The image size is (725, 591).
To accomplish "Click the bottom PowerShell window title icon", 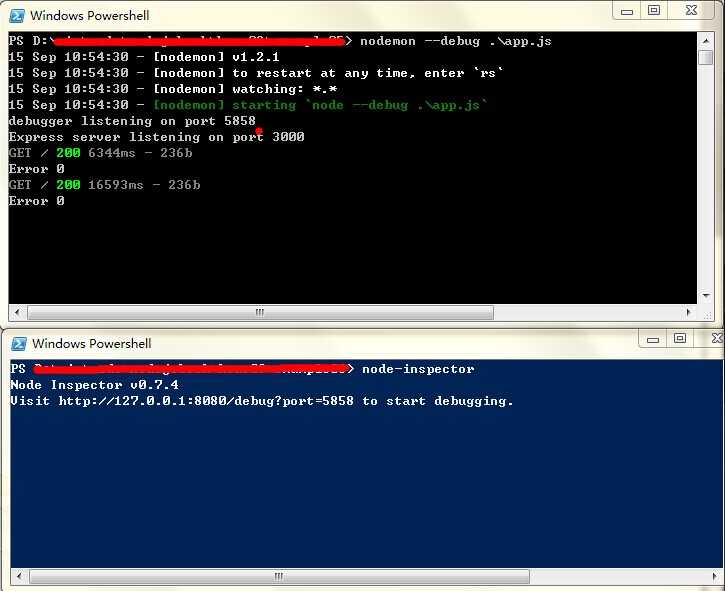I will (18, 344).
